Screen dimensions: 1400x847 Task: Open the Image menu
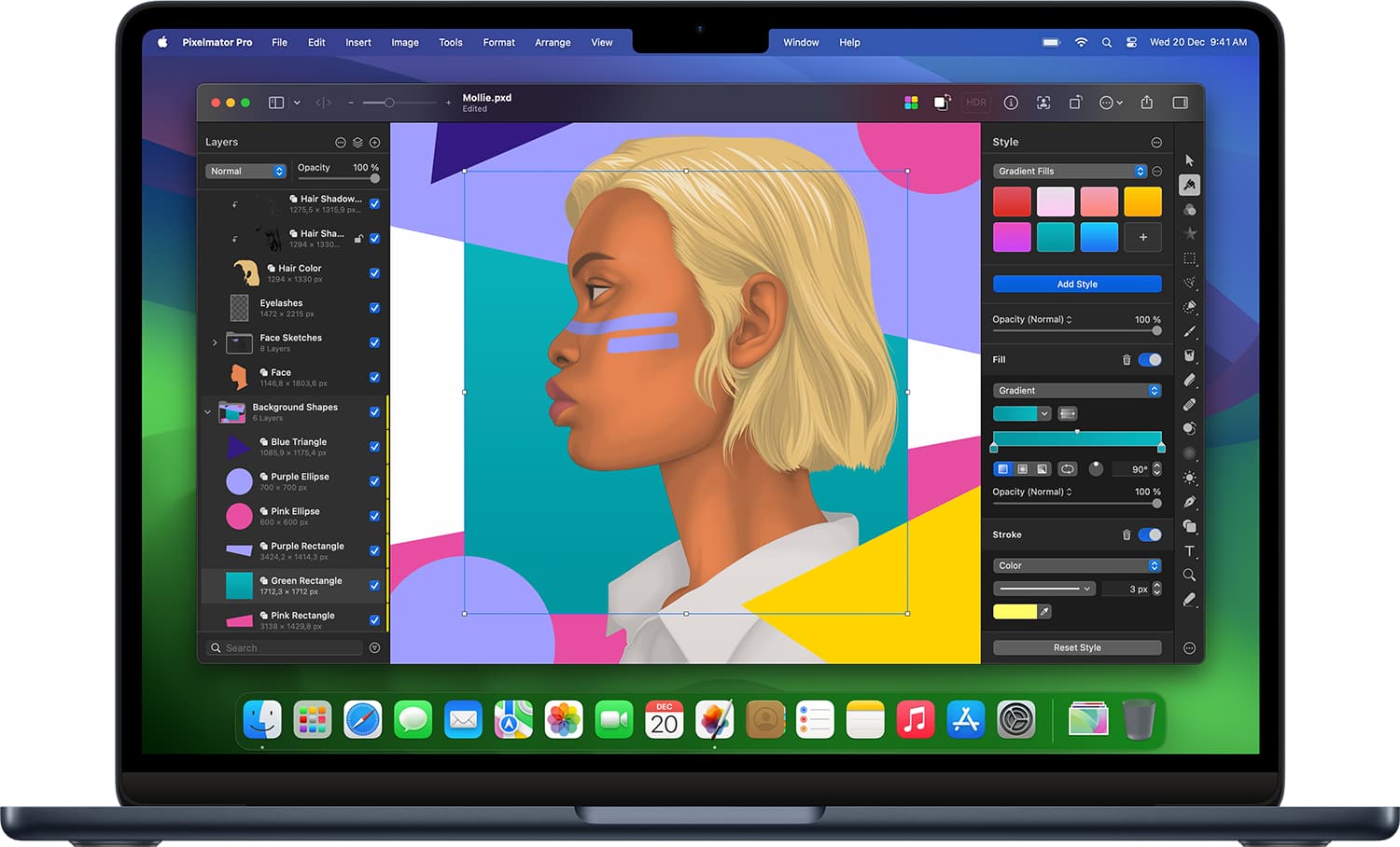(405, 42)
